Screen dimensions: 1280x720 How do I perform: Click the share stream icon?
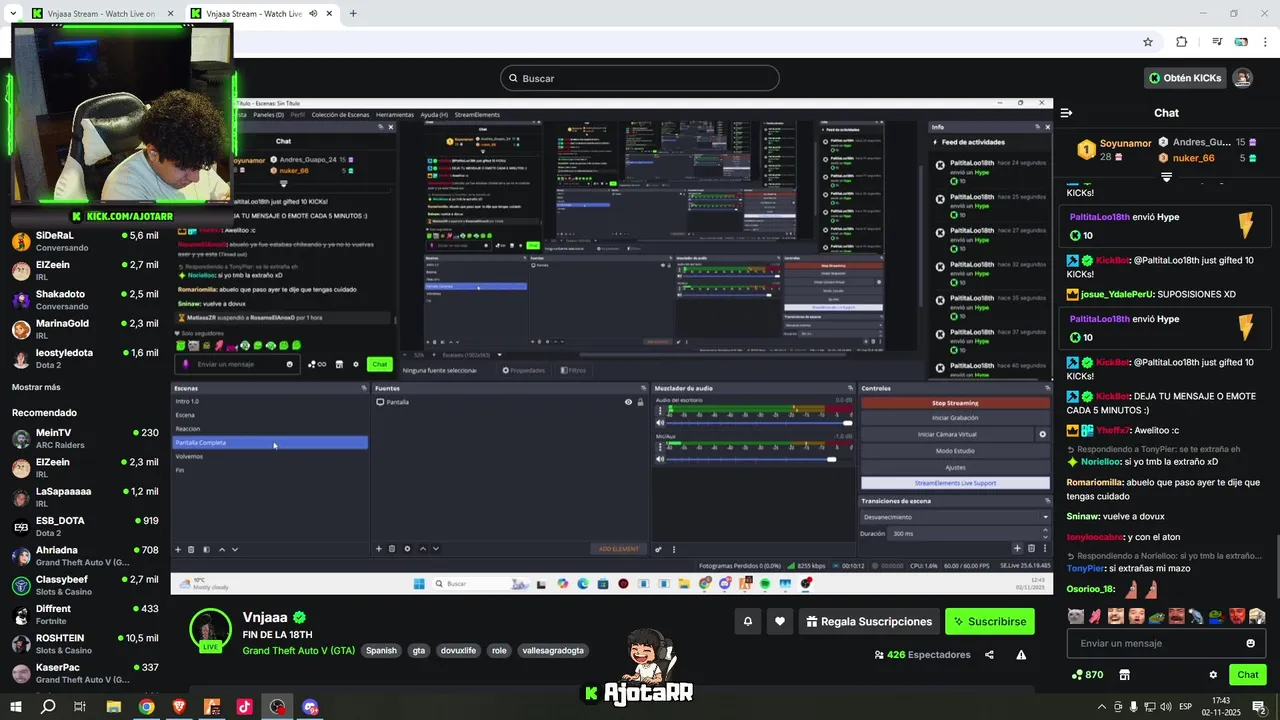[x=989, y=655]
